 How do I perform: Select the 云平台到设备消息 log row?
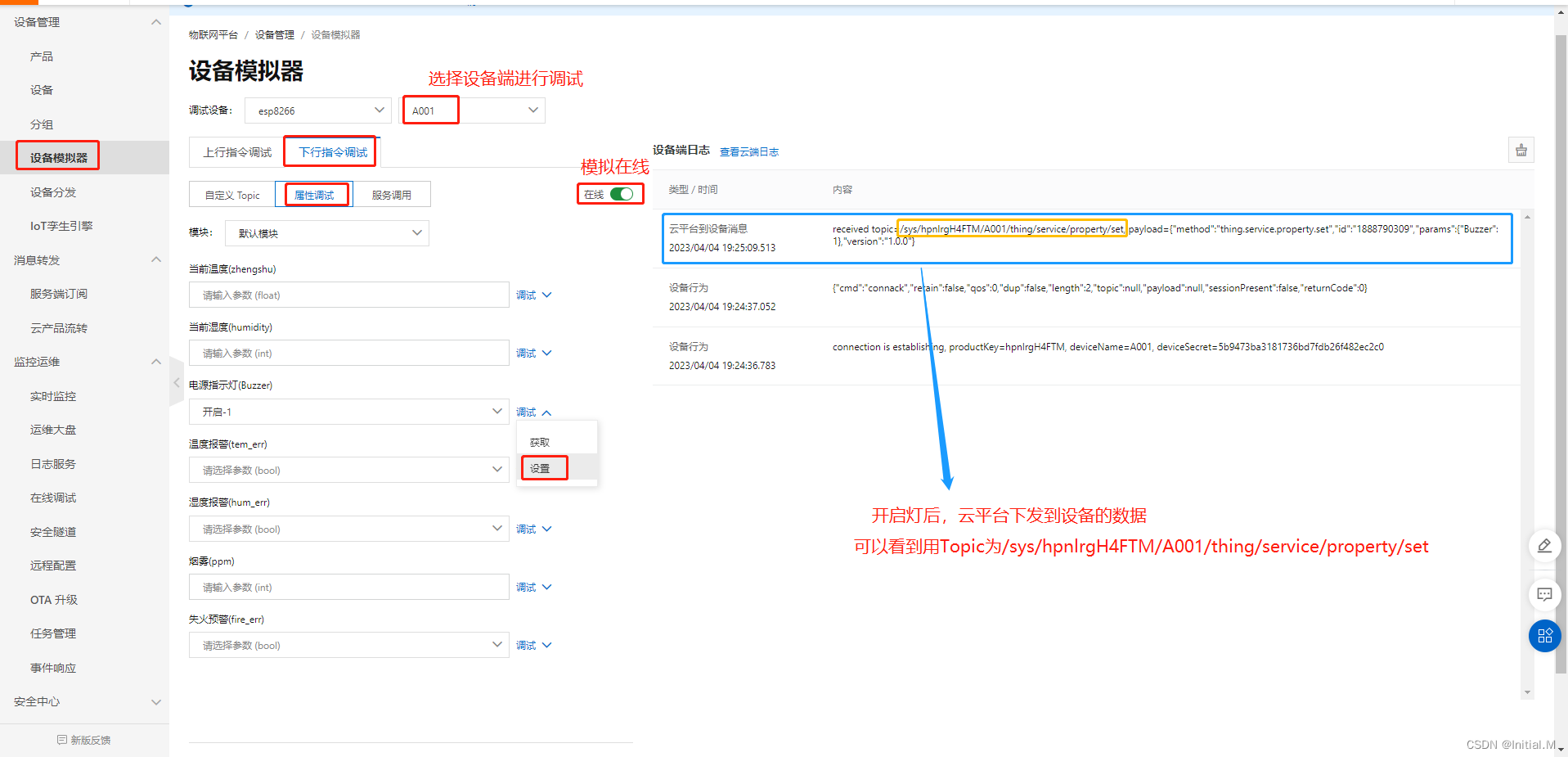tap(1087, 238)
